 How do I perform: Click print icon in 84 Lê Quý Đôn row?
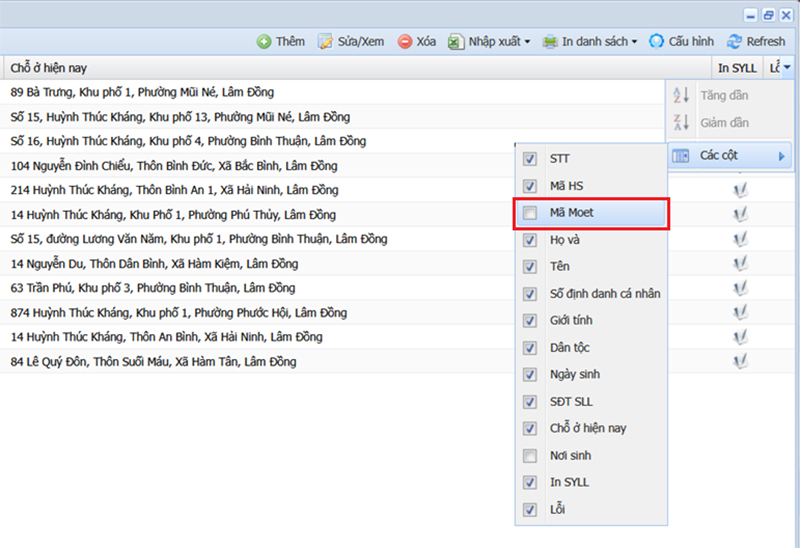click(740, 362)
